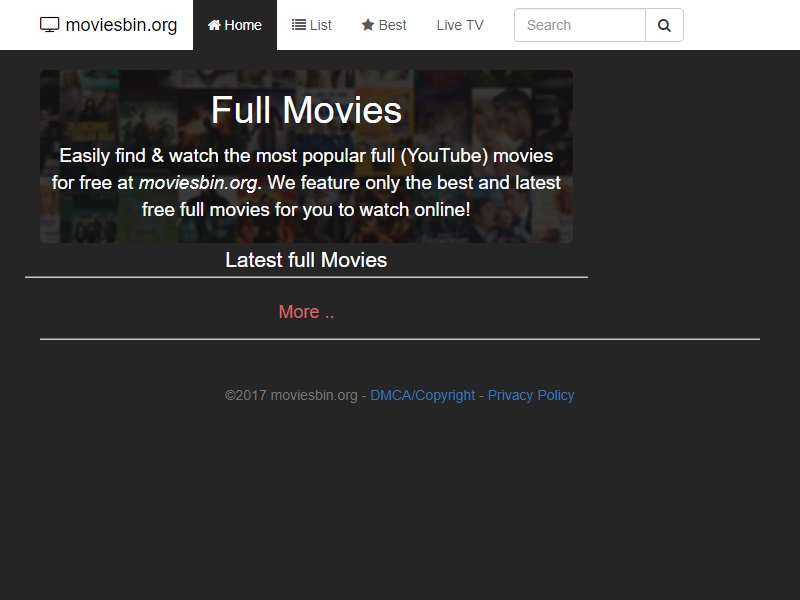Open the List menu item
The width and height of the screenshot is (800, 600).
click(311, 25)
